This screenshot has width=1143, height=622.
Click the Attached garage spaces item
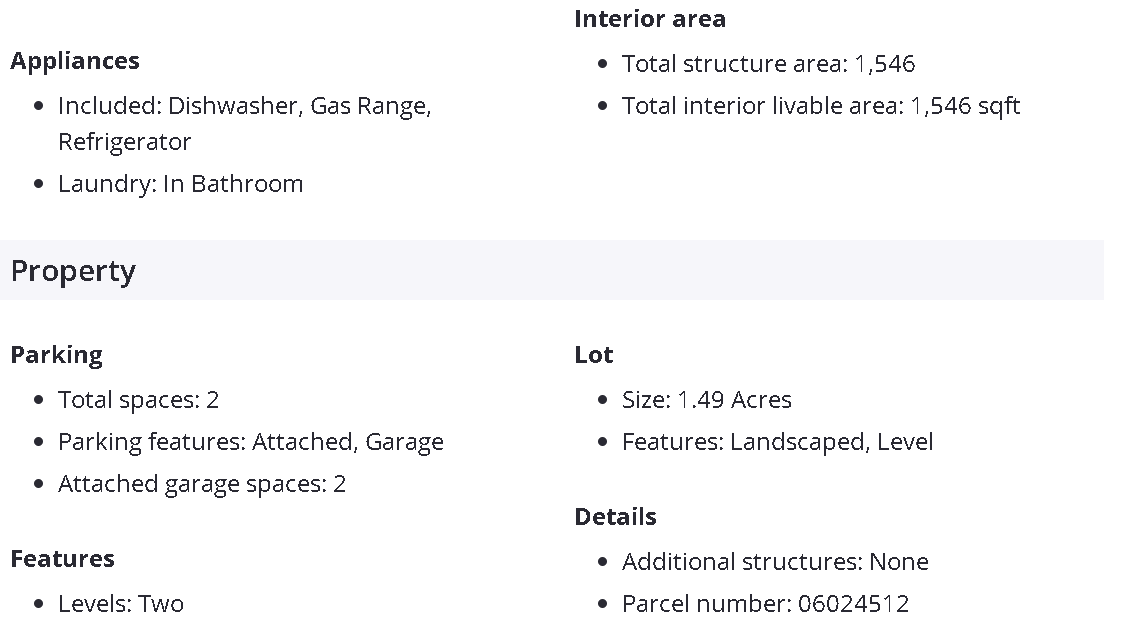(x=201, y=484)
